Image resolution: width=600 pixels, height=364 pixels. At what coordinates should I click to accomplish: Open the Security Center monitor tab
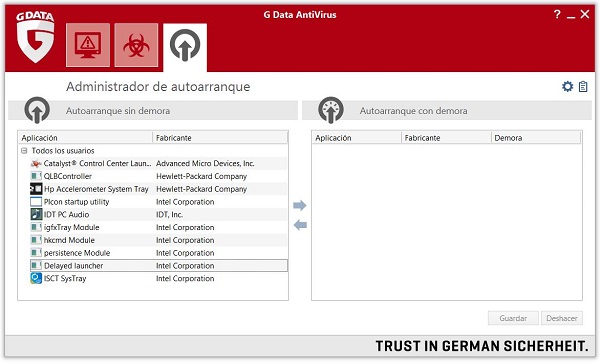pos(88,45)
